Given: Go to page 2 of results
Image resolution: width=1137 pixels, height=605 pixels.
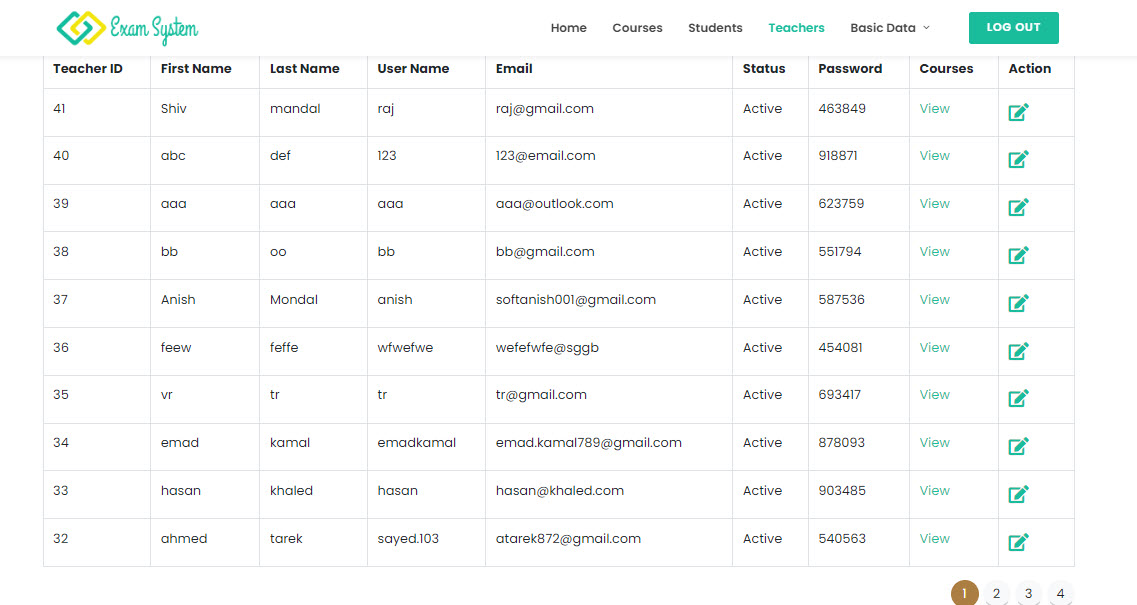Looking at the screenshot, I should coord(996,593).
